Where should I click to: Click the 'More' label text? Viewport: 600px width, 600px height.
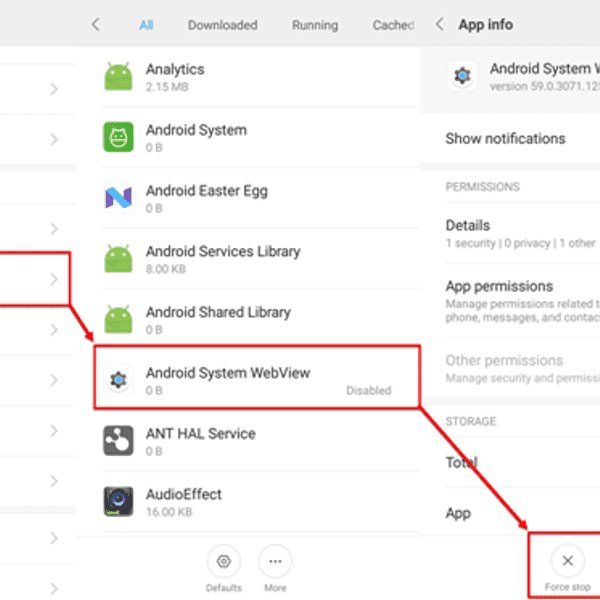pos(275,588)
